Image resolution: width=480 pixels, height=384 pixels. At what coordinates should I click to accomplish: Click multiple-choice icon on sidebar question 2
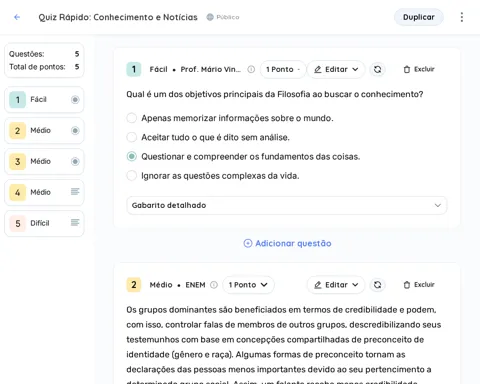[x=75, y=130]
